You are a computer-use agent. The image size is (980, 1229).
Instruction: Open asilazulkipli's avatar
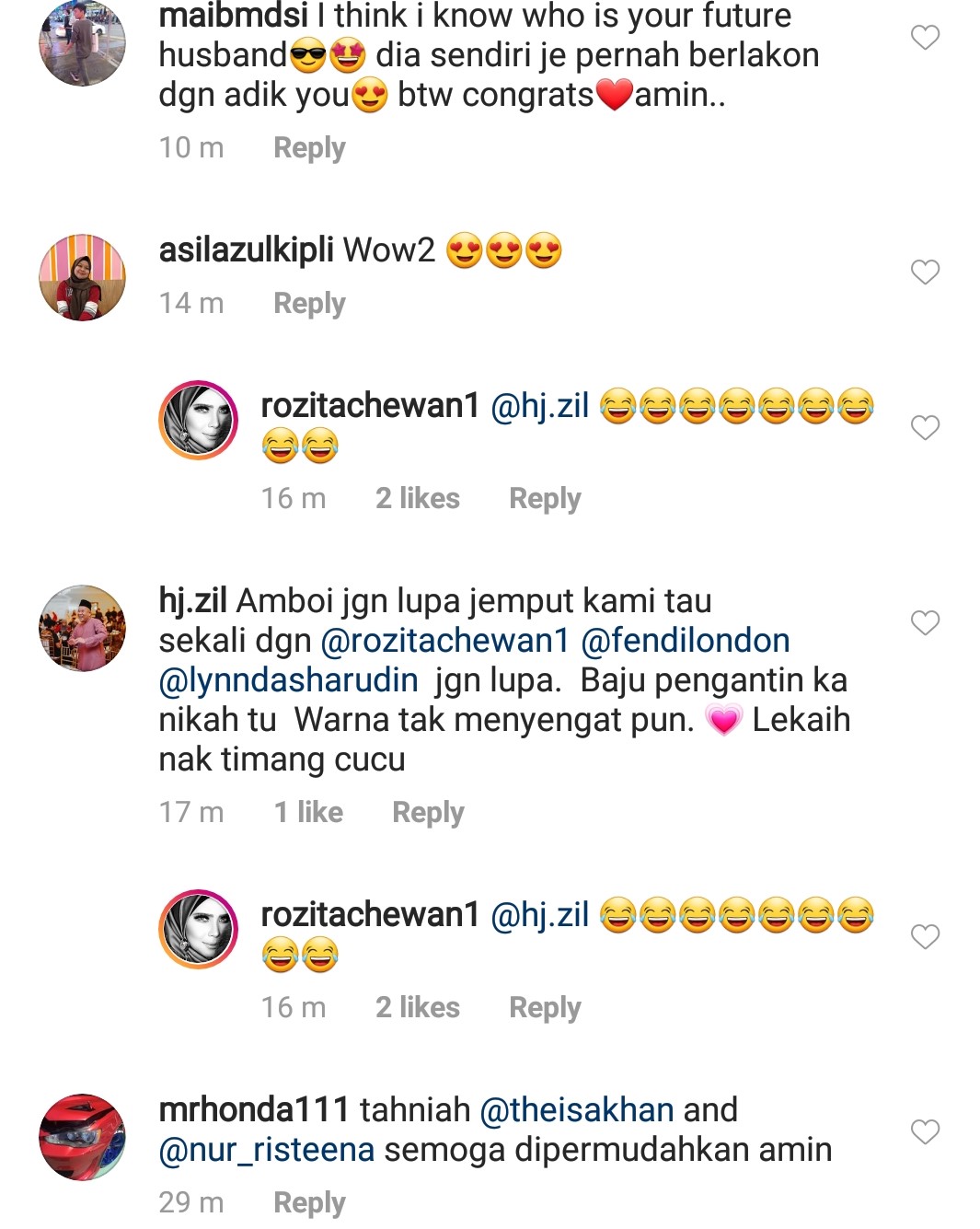[82, 277]
